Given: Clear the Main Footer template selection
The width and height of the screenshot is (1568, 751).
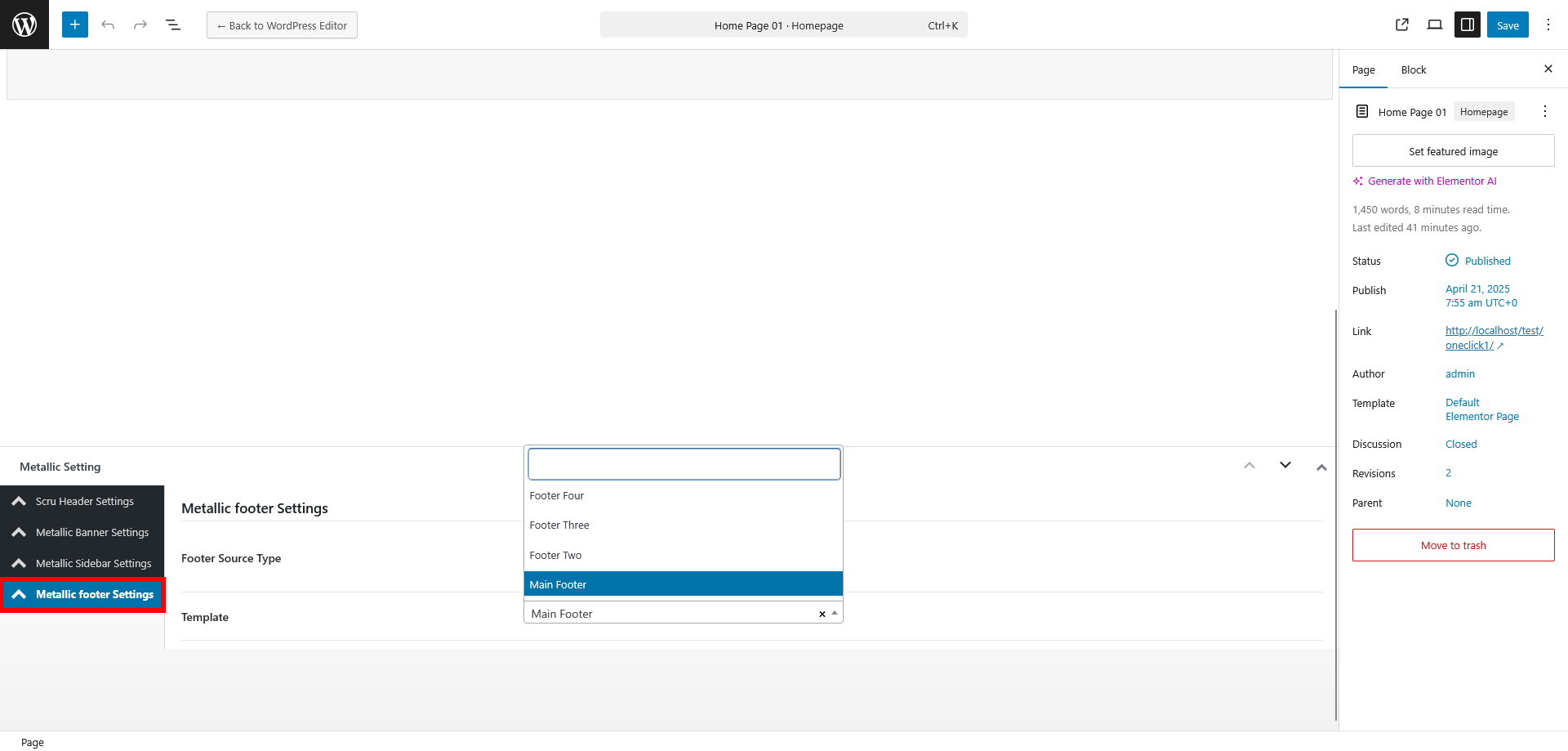Looking at the screenshot, I should click(822, 615).
